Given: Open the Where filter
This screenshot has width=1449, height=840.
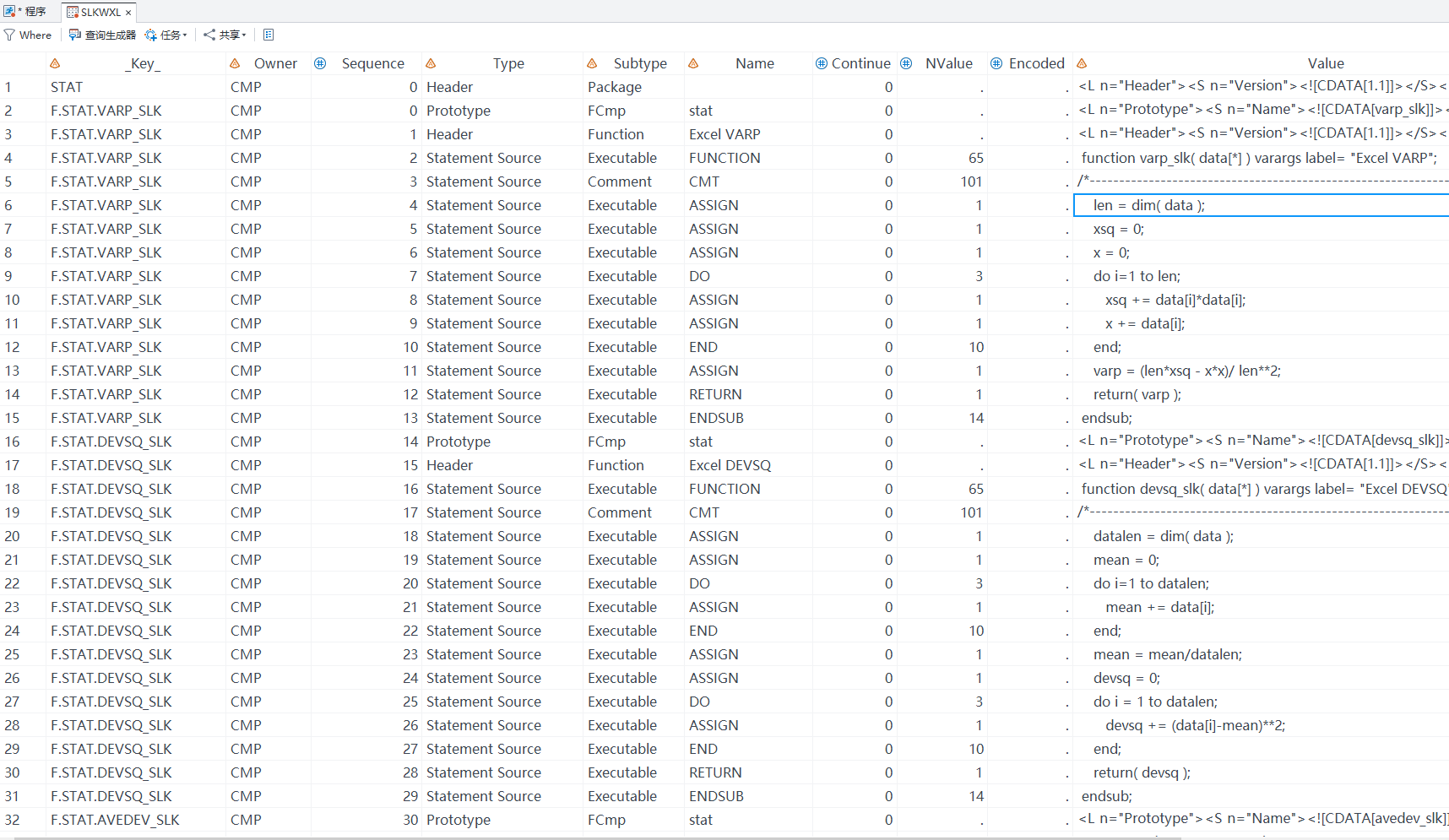Looking at the screenshot, I should click(x=28, y=35).
